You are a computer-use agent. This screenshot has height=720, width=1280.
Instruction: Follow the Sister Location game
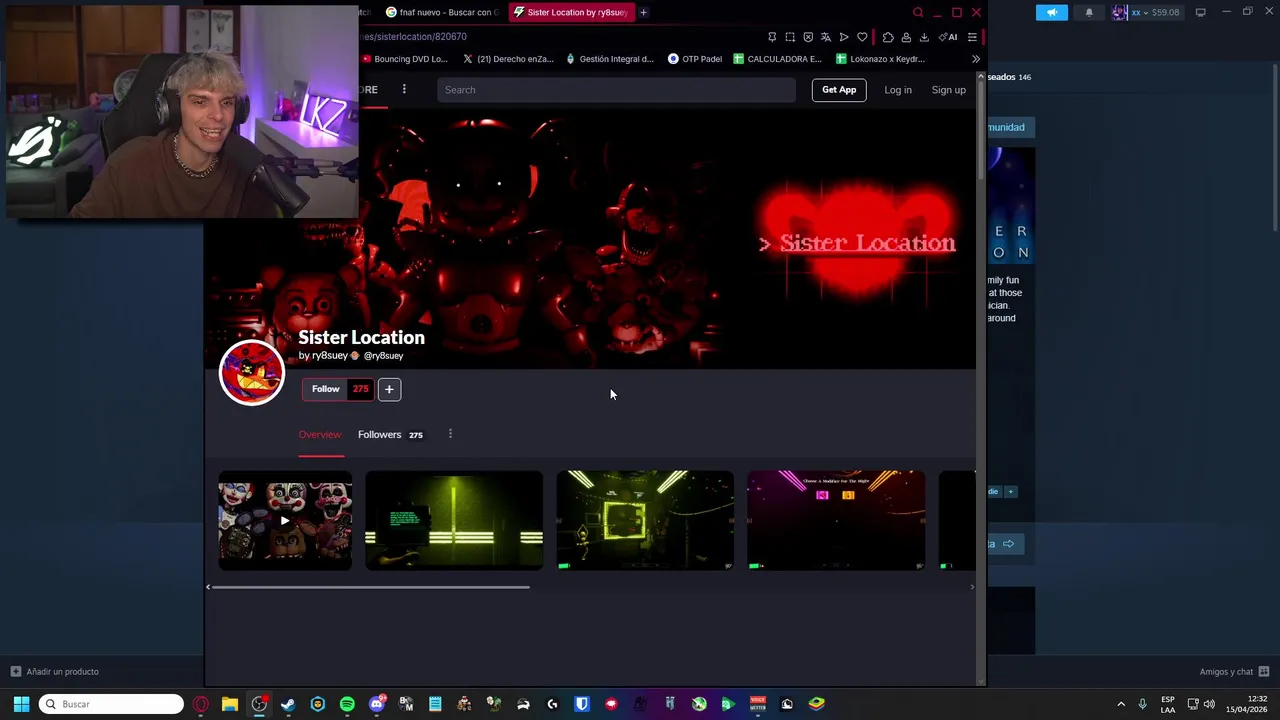(x=325, y=389)
